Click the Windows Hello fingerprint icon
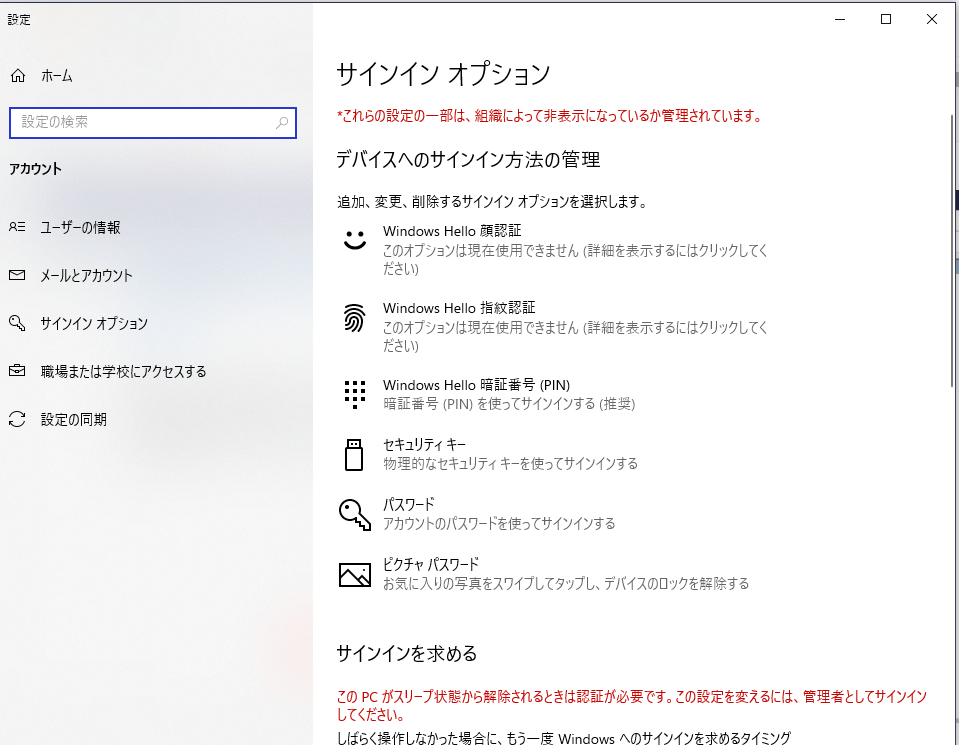Viewport: 959px width, 745px height. [x=355, y=317]
